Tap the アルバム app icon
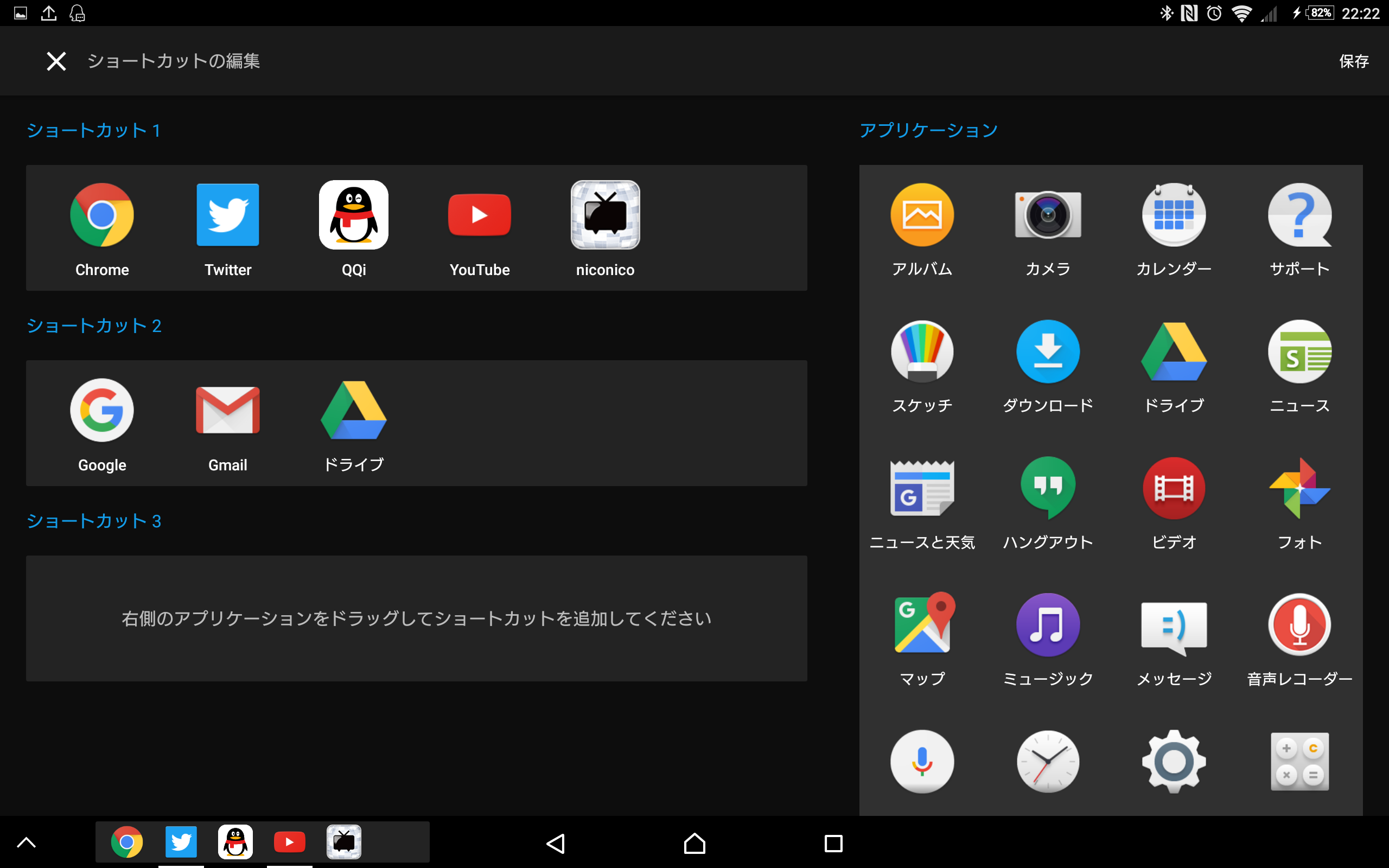 coord(922,215)
